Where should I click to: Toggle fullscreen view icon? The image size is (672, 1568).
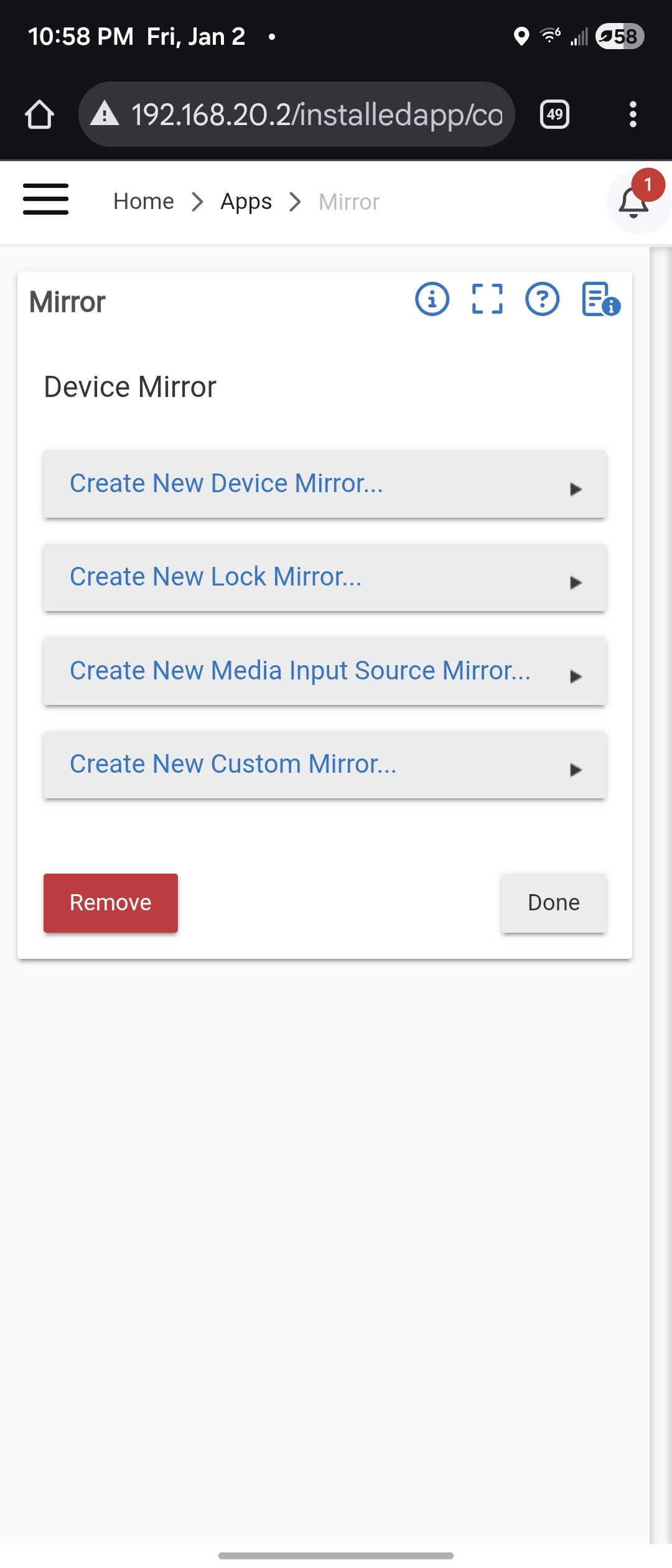[x=487, y=299]
